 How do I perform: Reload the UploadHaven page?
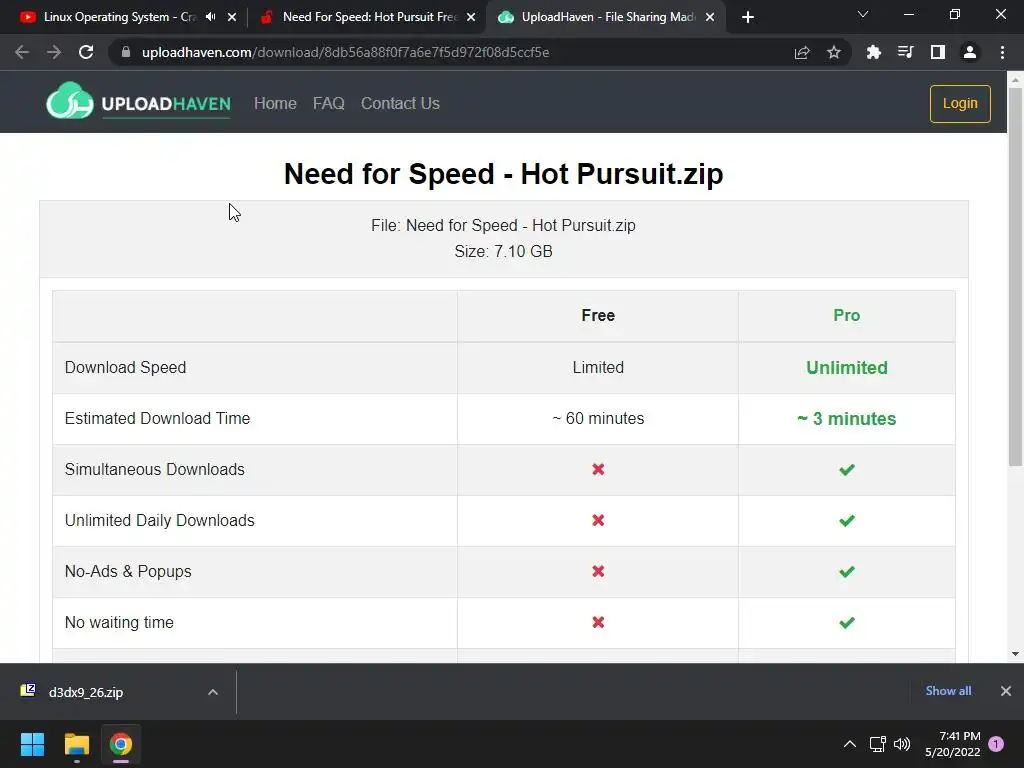[x=86, y=52]
